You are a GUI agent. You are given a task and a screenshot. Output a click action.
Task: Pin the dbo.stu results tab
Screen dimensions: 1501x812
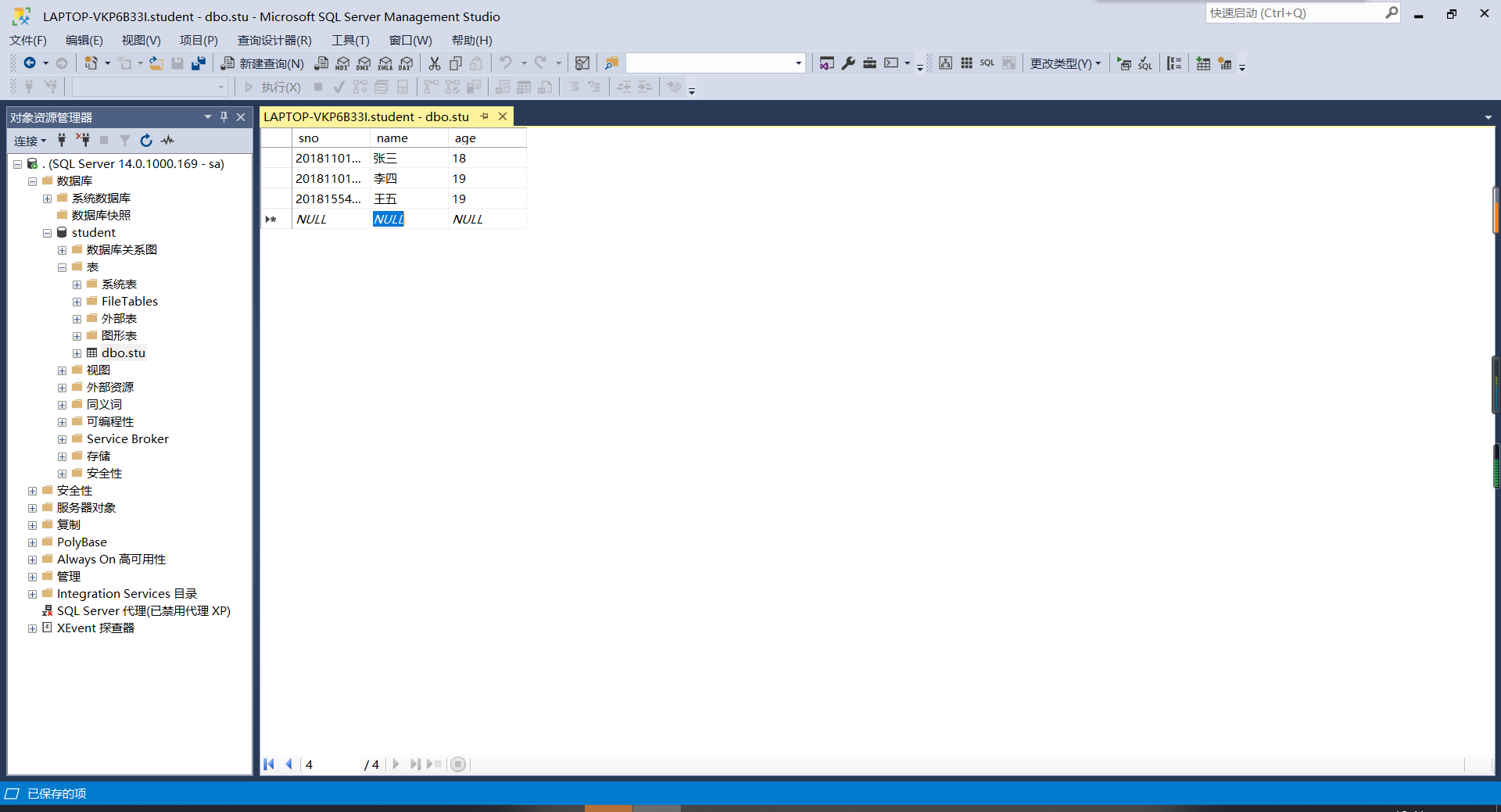(x=484, y=116)
